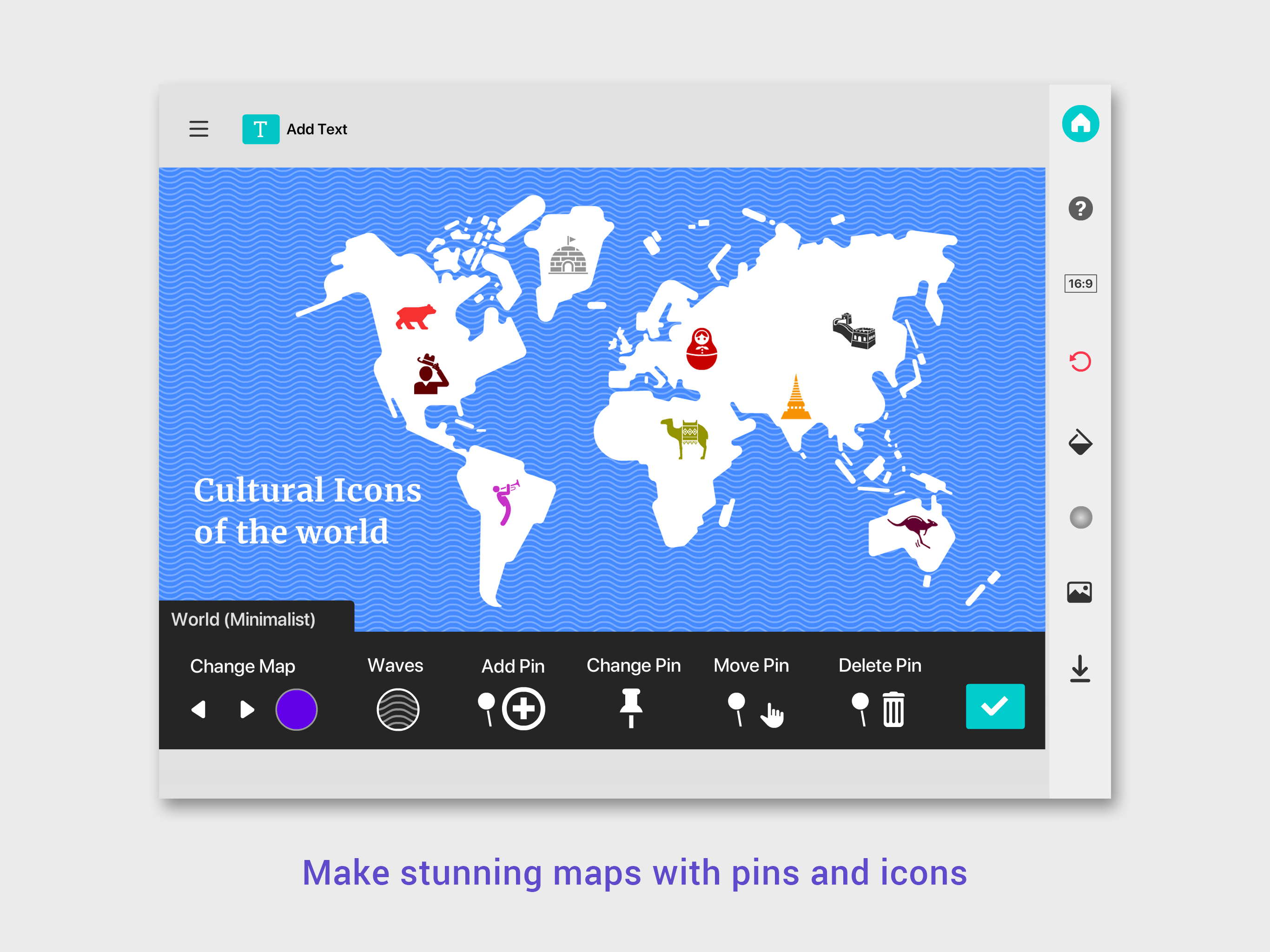Click the Add Pin plus icon

(x=523, y=708)
